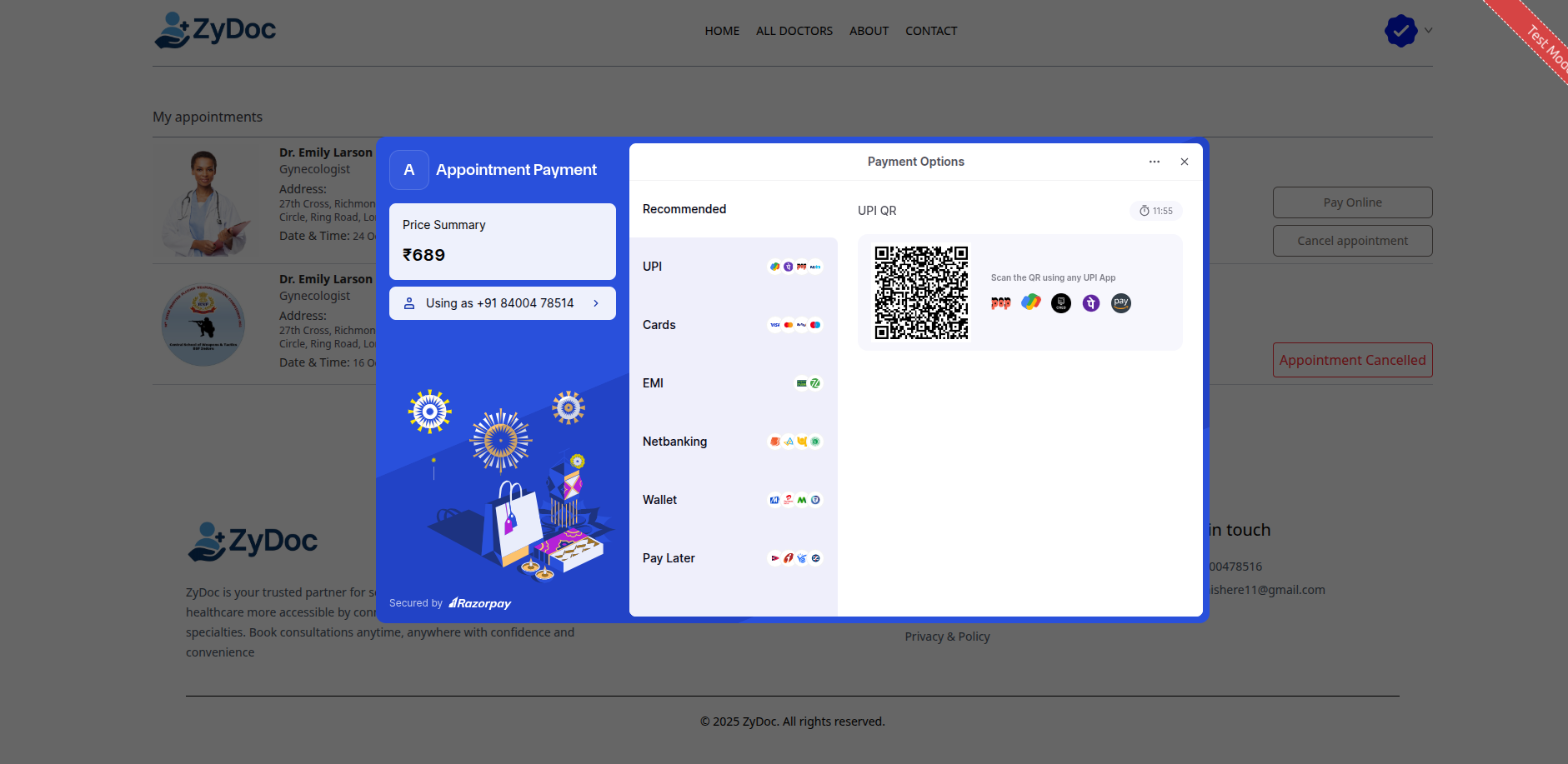The width and height of the screenshot is (1568, 764).
Task: Select the Pay Later option
Action: 733,558
